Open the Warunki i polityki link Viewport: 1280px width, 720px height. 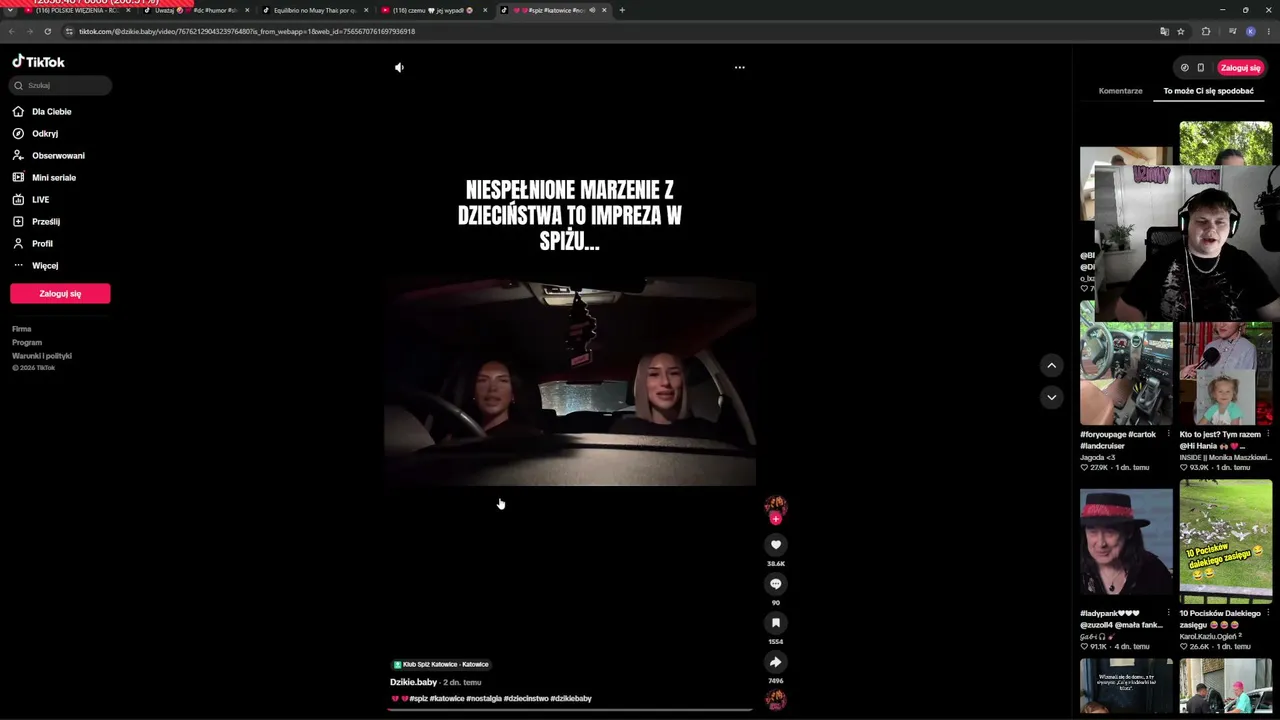coord(42,356)
